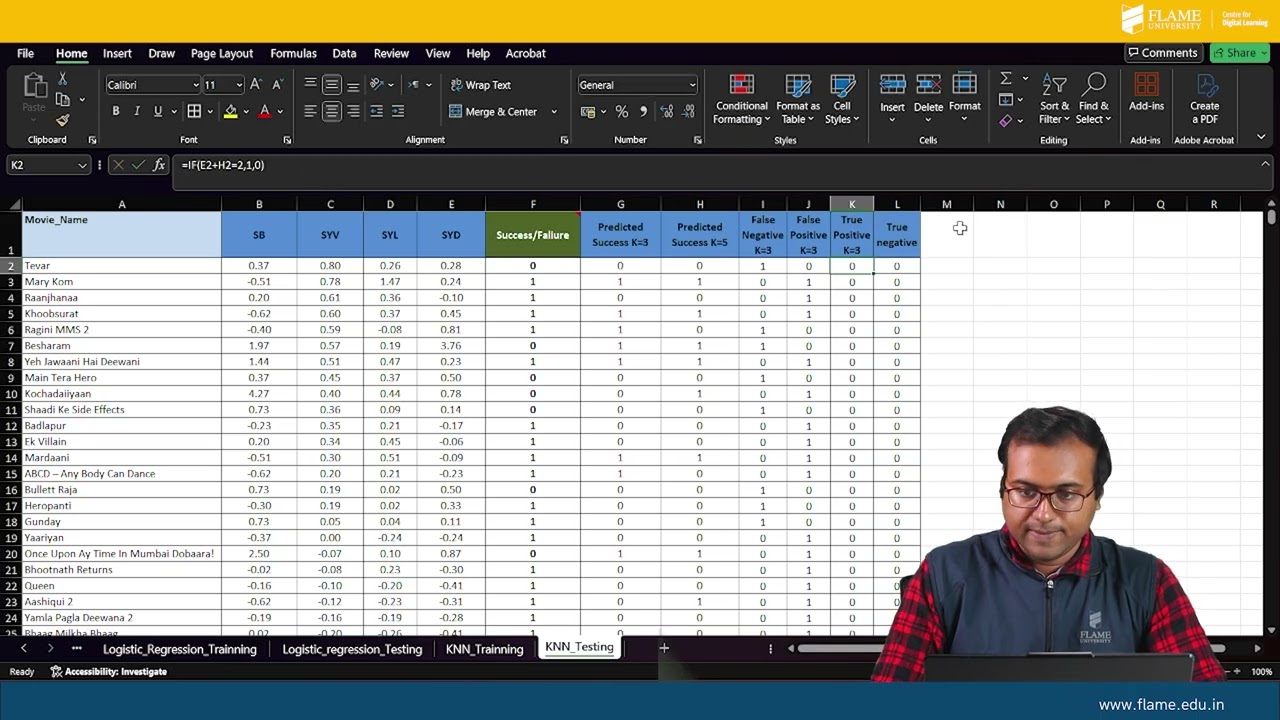Click the AutoSum sigma icon
Viewport: 1280px width, 720px height.
(x=1006, y=79)
